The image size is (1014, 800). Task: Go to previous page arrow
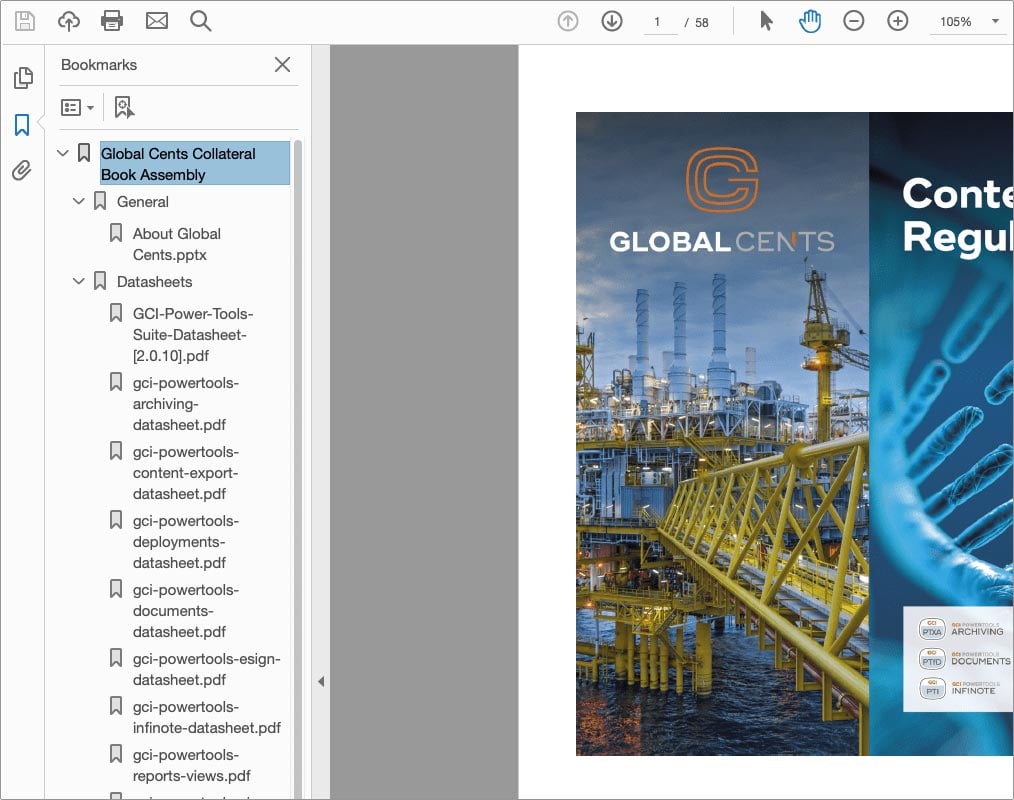pos(568,21)
